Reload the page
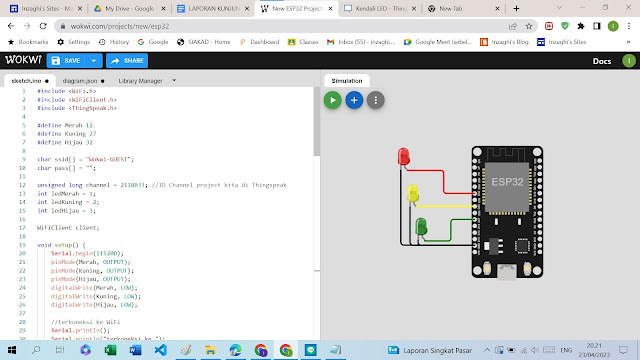The height and width of the screenshot is (360, 640). coord(43,26)
